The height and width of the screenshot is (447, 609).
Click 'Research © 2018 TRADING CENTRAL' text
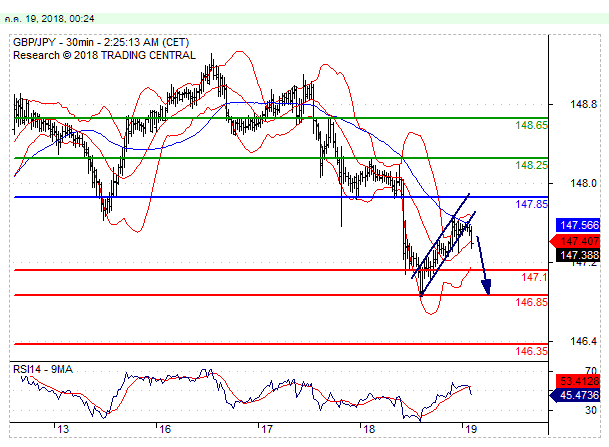coord(104,55)
